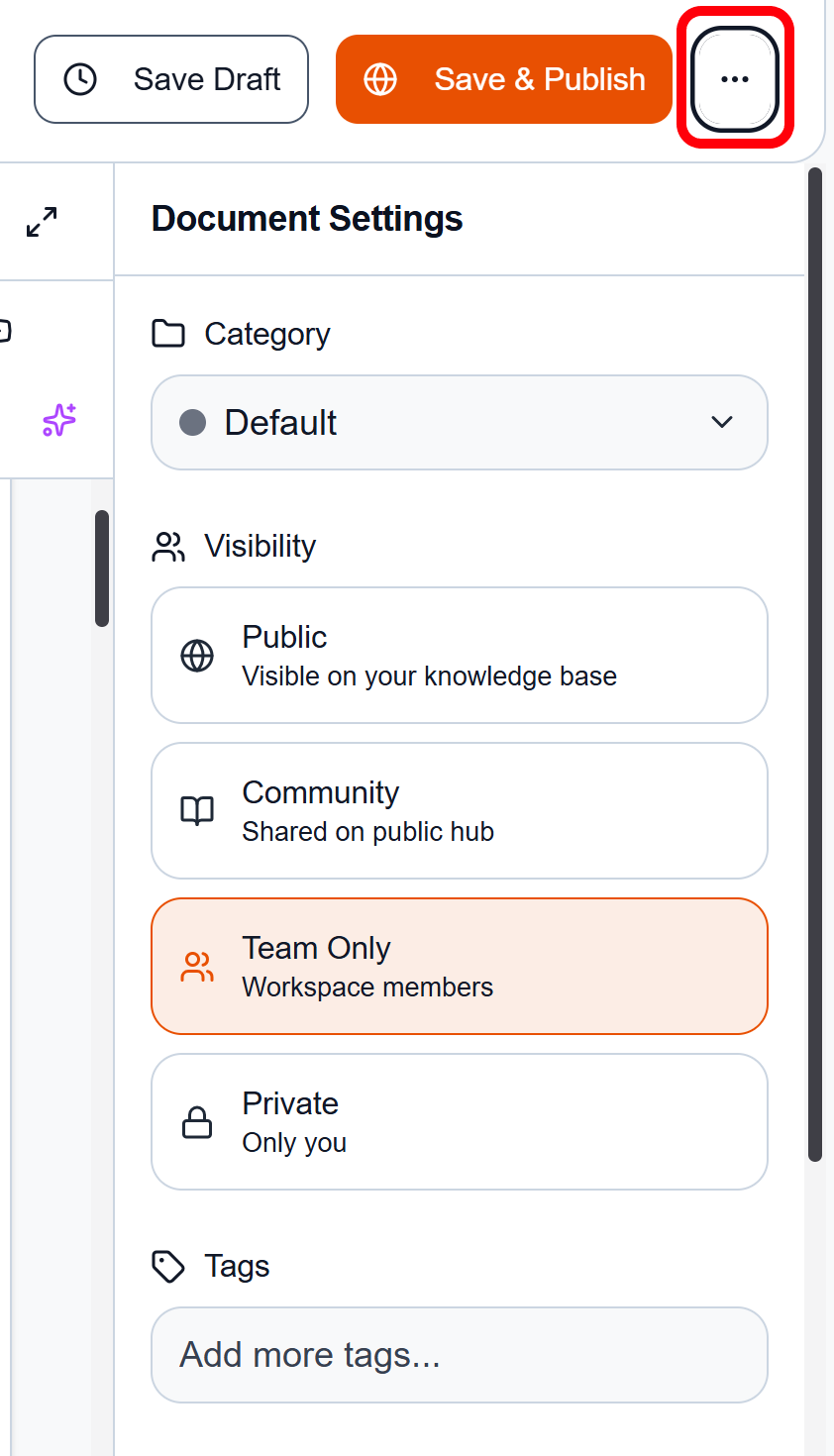Select Public visibility option
Viewport: 834px width, 1456px height.
click(459, 655)
